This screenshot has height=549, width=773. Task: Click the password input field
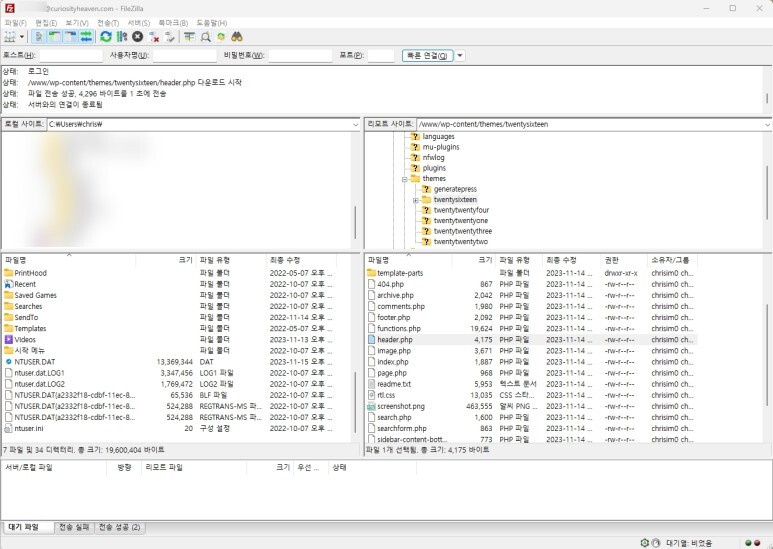pyautogui.click(x=300, y=56)
